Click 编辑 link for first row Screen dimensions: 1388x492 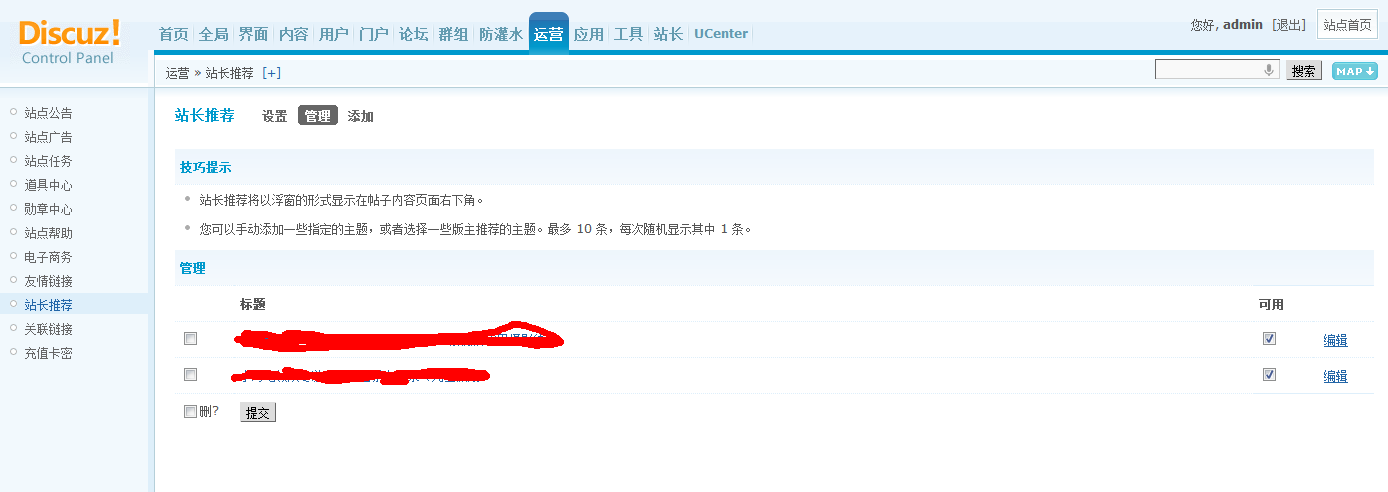pos(1335,340)
